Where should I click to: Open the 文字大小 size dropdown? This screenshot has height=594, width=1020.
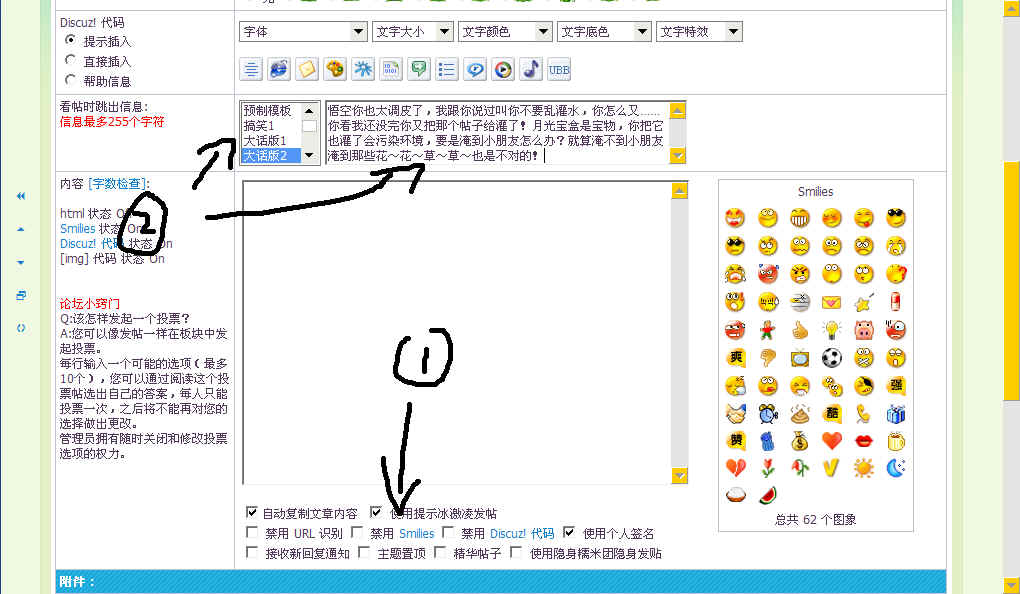click(x=412, y=31)
